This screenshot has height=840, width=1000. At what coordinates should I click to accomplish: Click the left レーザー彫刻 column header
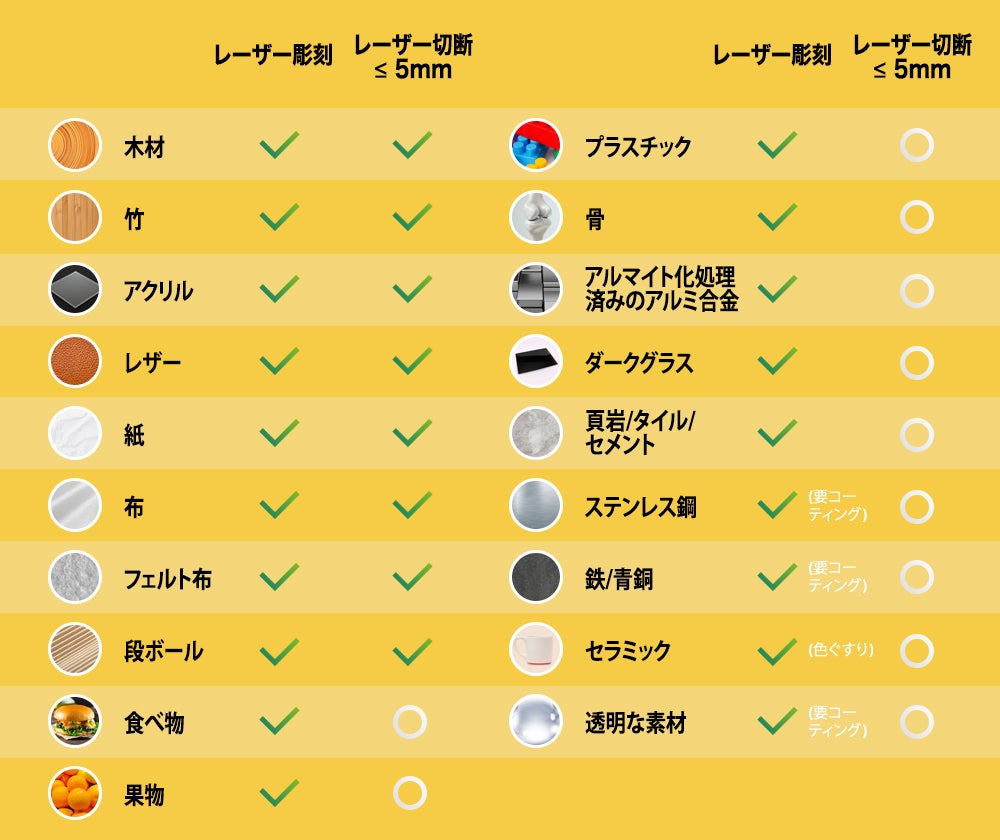click(x=273, y=56)
